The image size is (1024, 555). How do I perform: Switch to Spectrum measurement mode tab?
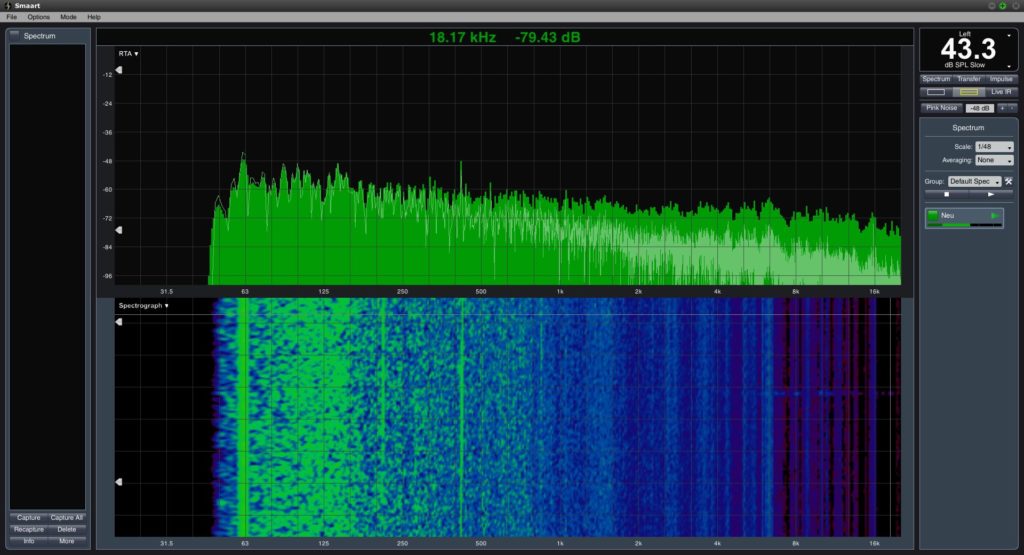pos(936,79)
